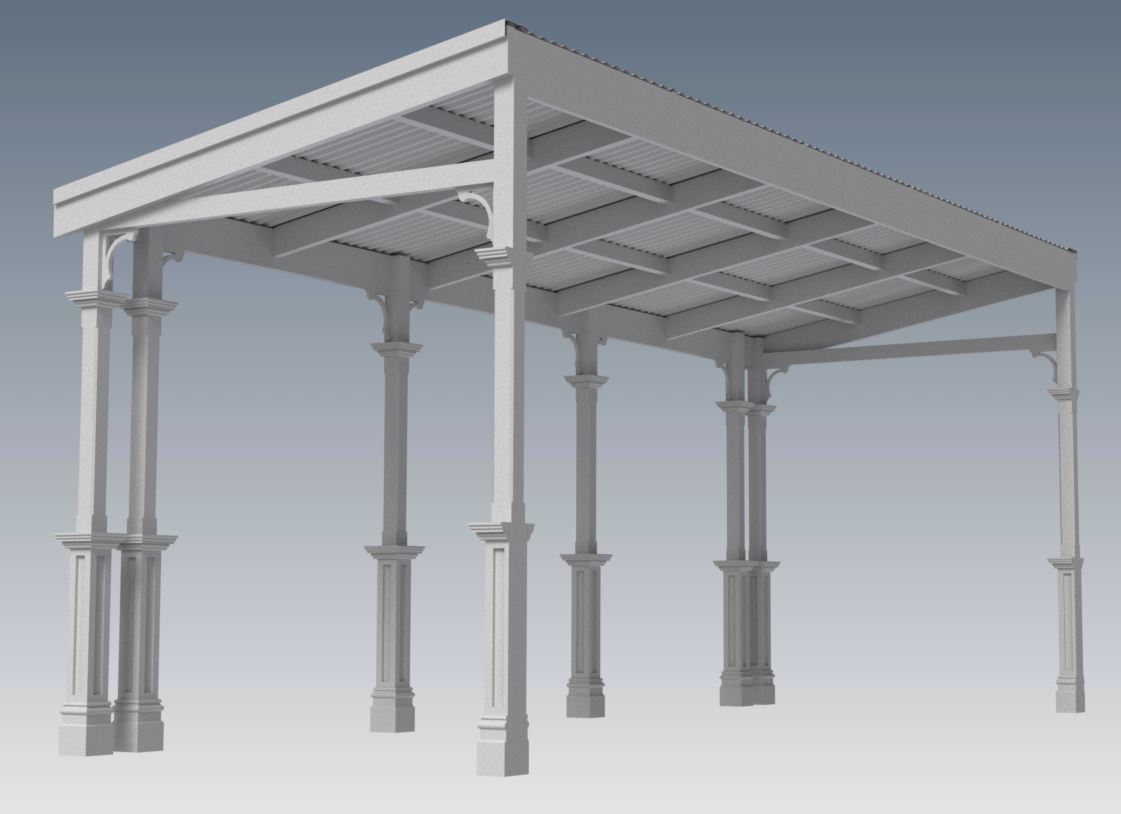Select the far right rear column
Image resolution: width=1121 pixels, height=814 pixels.
click(1067, 480)
